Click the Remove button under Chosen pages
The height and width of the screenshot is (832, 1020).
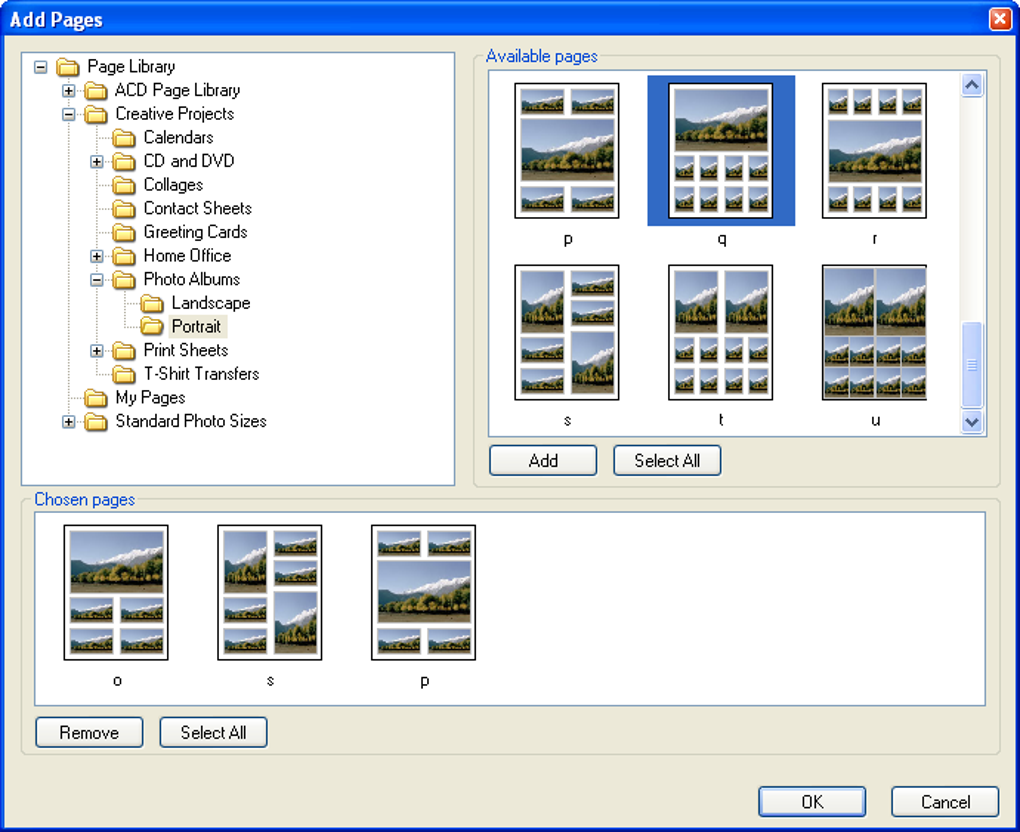click(89, 732)
